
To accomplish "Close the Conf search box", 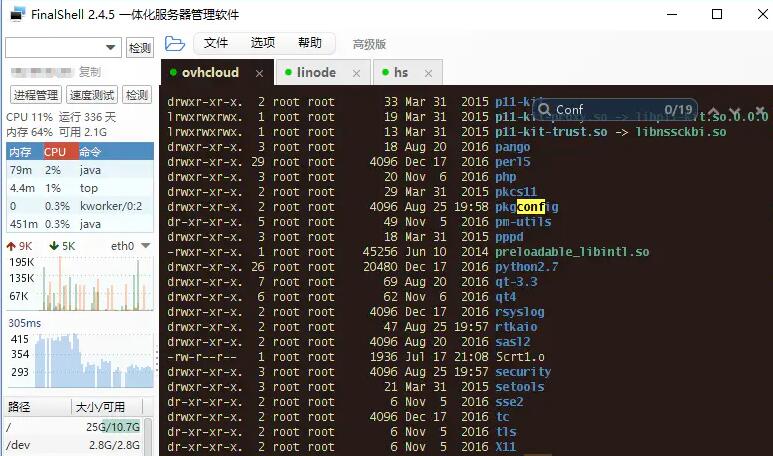I will point(760,110).
